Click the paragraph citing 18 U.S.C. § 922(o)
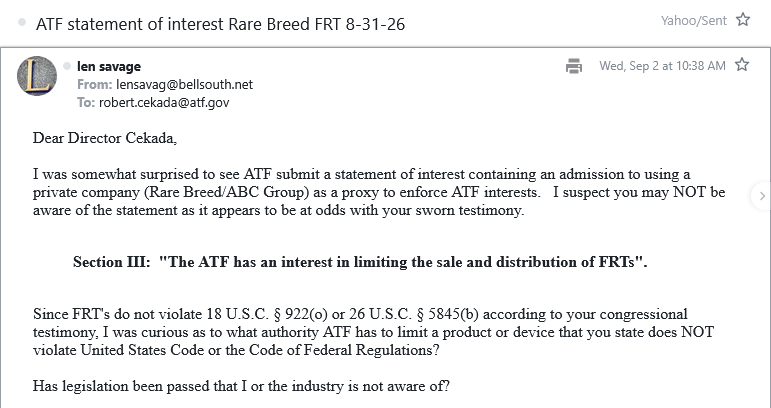Screen dimensions: 771x408 (x=373, y=332)
